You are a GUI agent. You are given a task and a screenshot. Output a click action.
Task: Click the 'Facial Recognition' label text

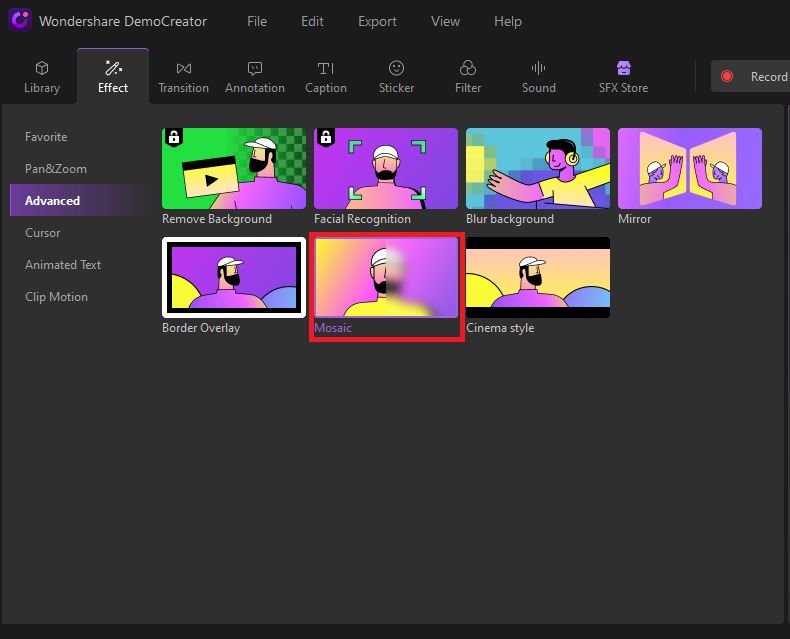[362, 219]
